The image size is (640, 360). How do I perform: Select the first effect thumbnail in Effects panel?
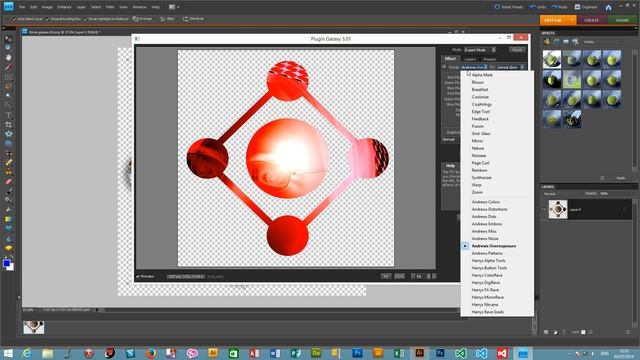tap(552, 59)
